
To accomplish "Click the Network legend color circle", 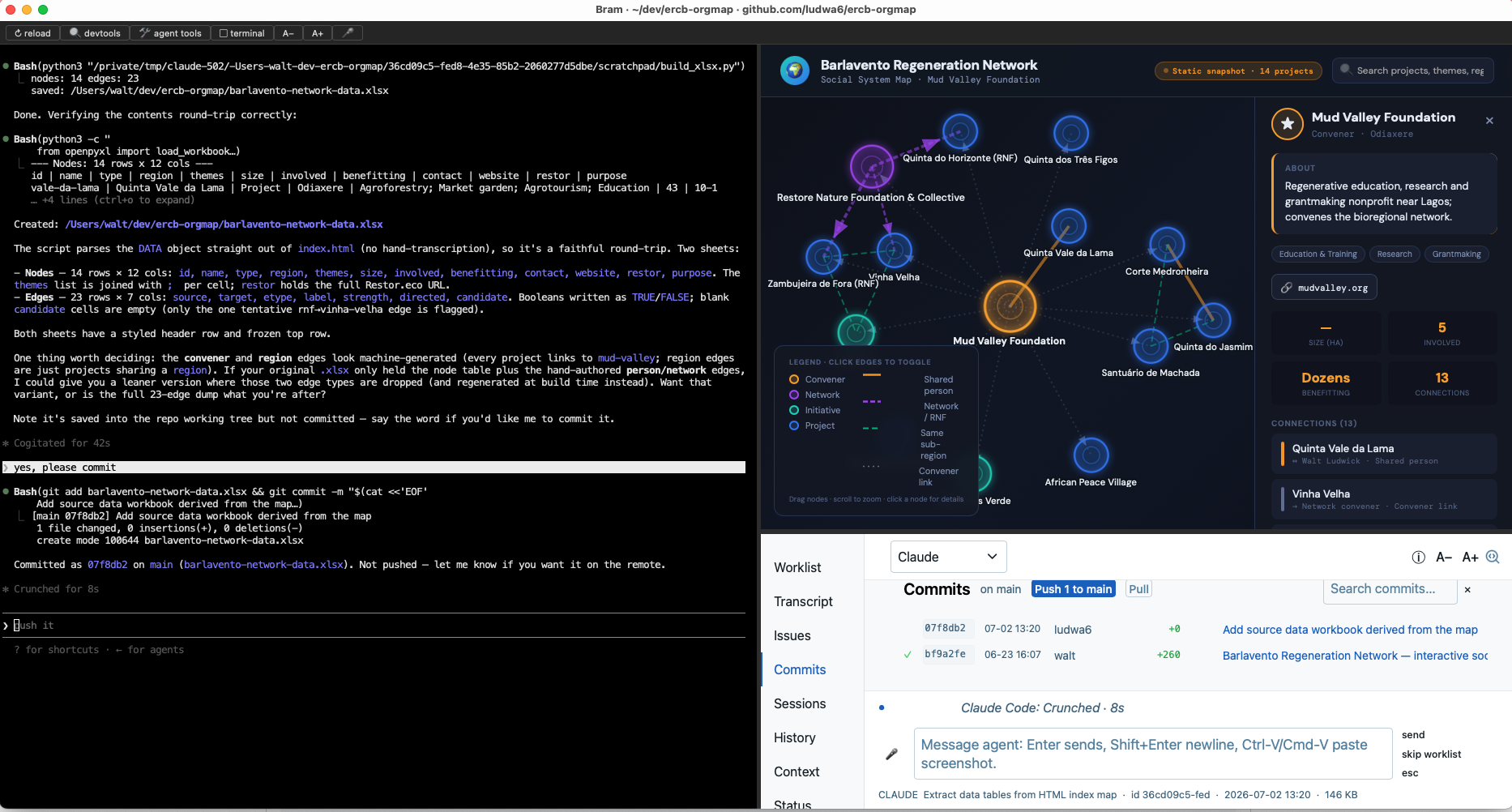I will [x=794, y=395].
